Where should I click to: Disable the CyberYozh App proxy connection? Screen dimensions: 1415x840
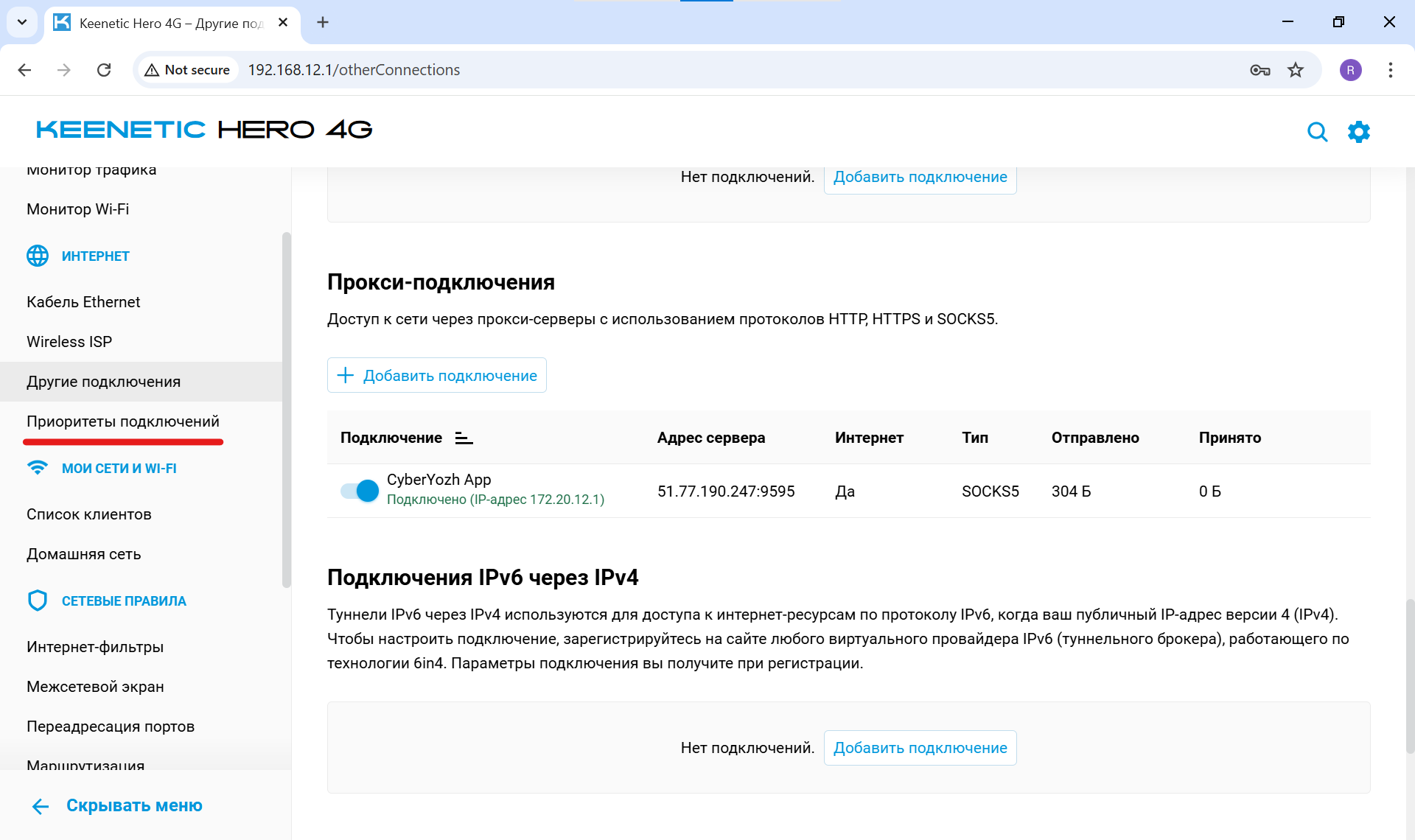pyautogui.click(x=358, y=490)
